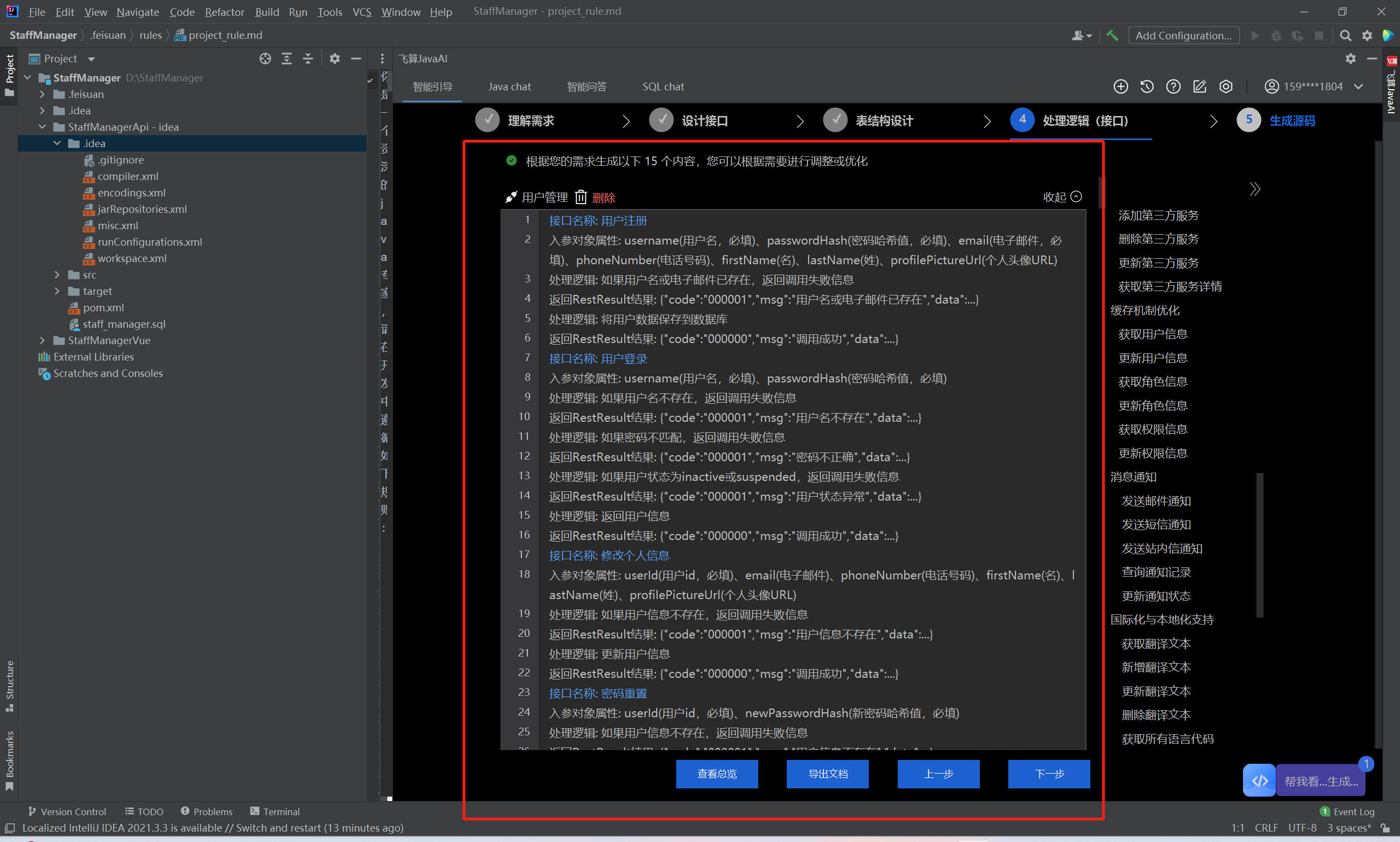1400x842 pixels.
Task: Click the Run play icon in toolbar
Action: (x=1256, y=35)
